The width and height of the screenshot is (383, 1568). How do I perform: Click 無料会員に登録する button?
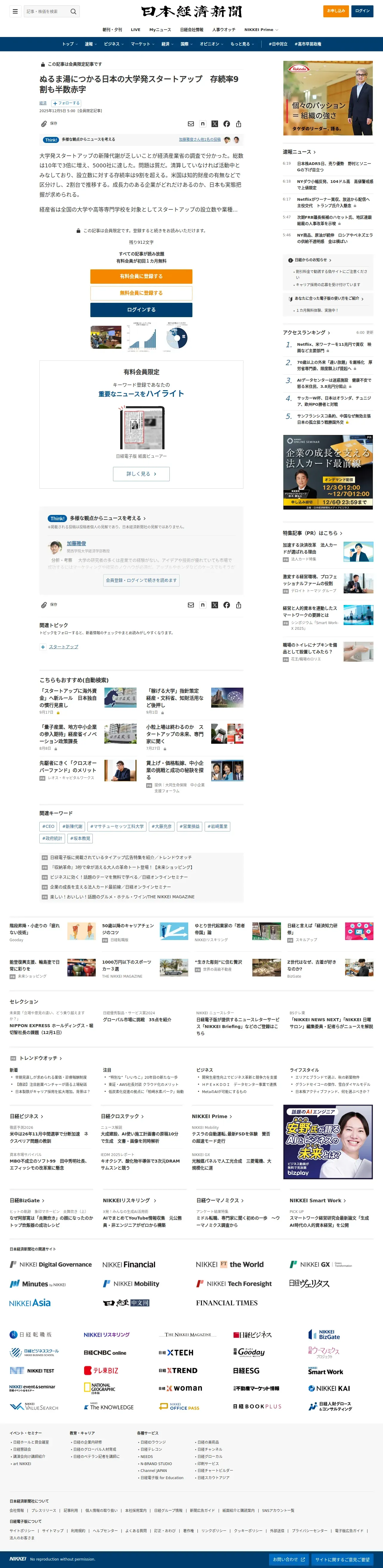pyautogui.click(x=141, y=293)
